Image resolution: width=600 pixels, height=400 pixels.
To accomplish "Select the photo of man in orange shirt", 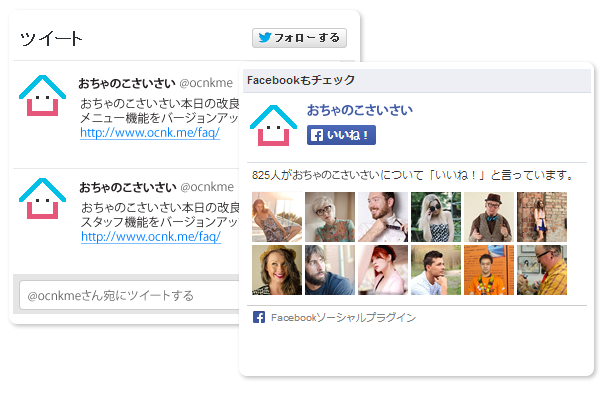I will 489,270.
